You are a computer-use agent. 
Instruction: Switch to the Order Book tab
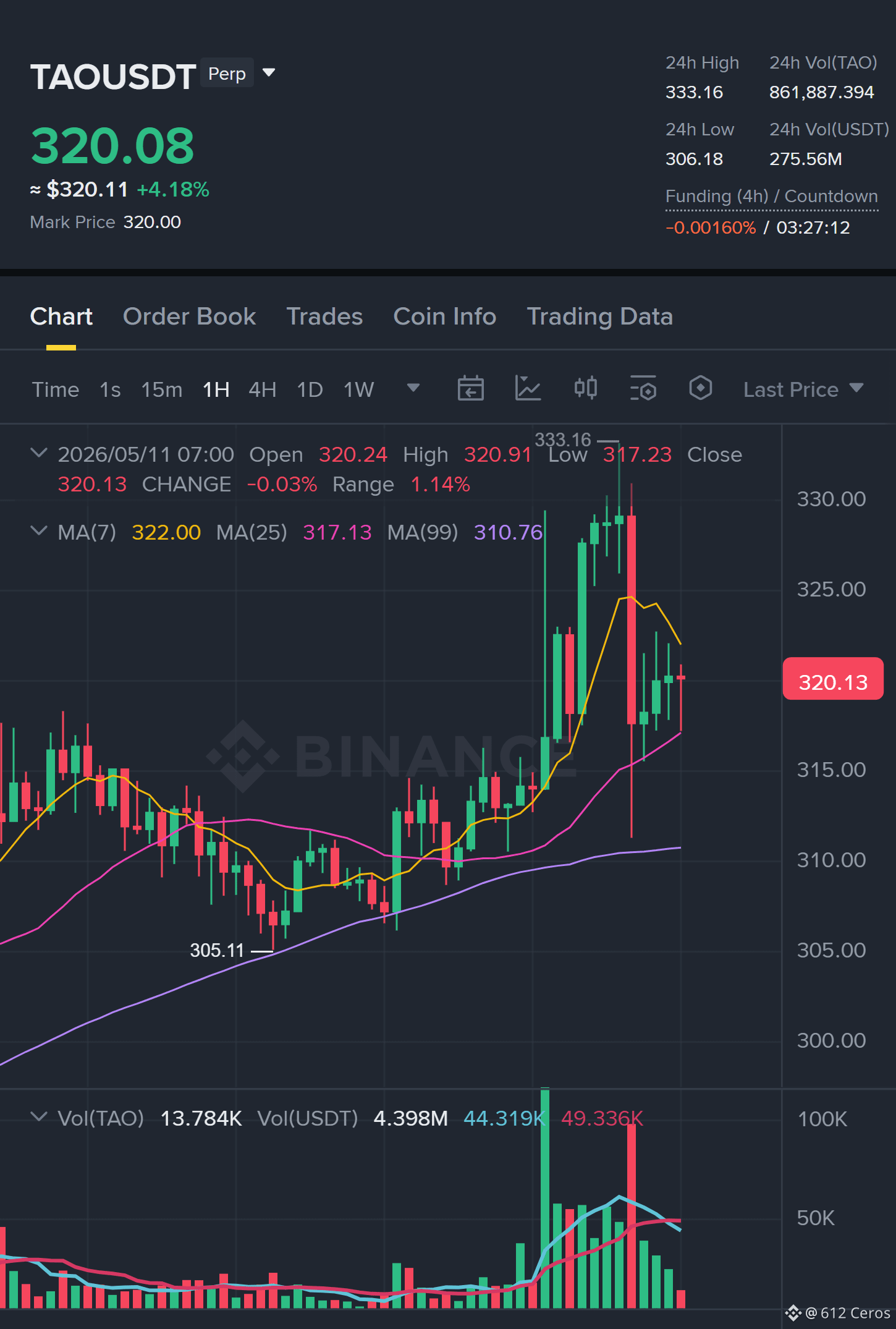click(189, 316)
